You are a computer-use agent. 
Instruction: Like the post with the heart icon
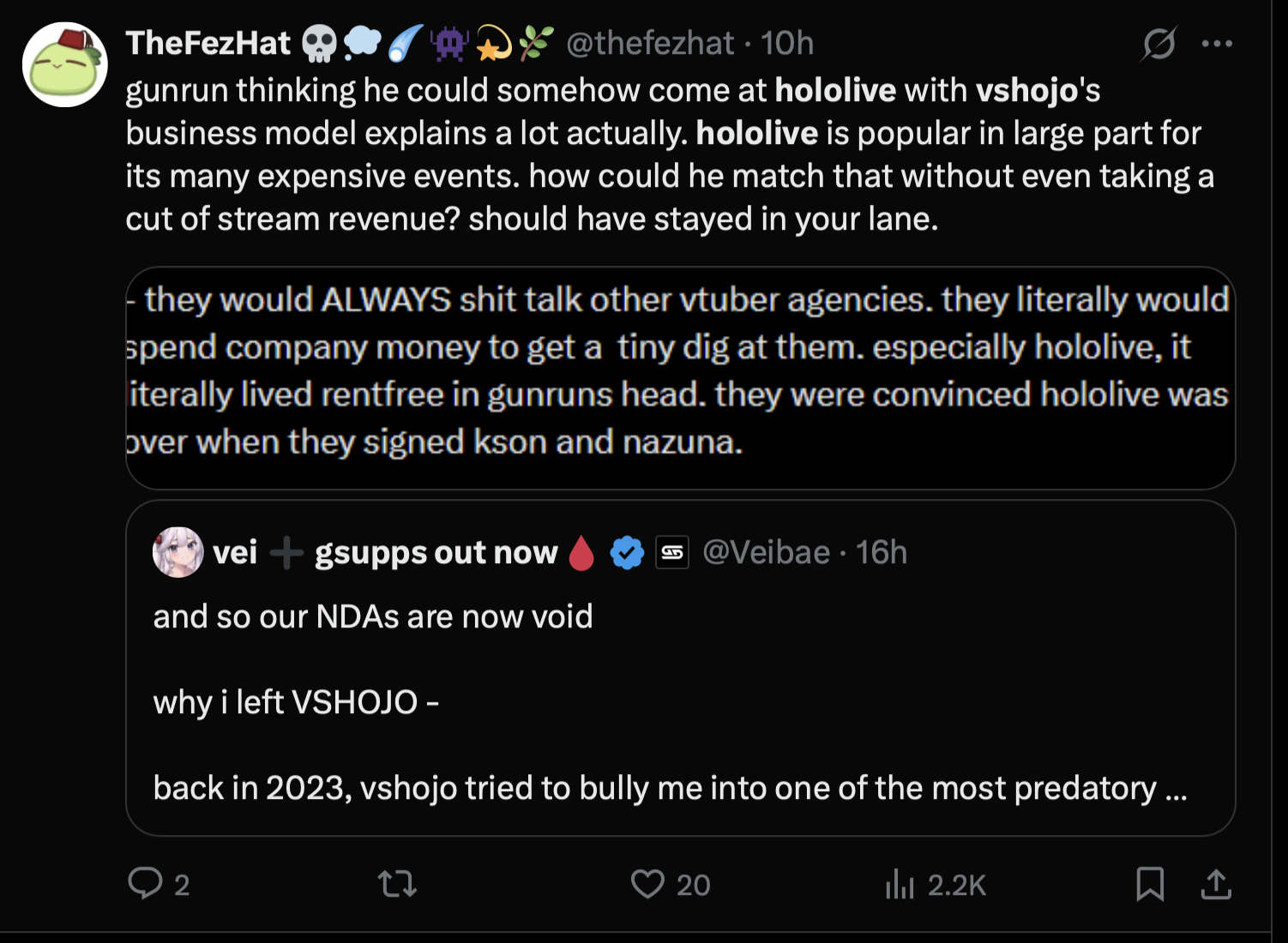[x=647, y=884]
